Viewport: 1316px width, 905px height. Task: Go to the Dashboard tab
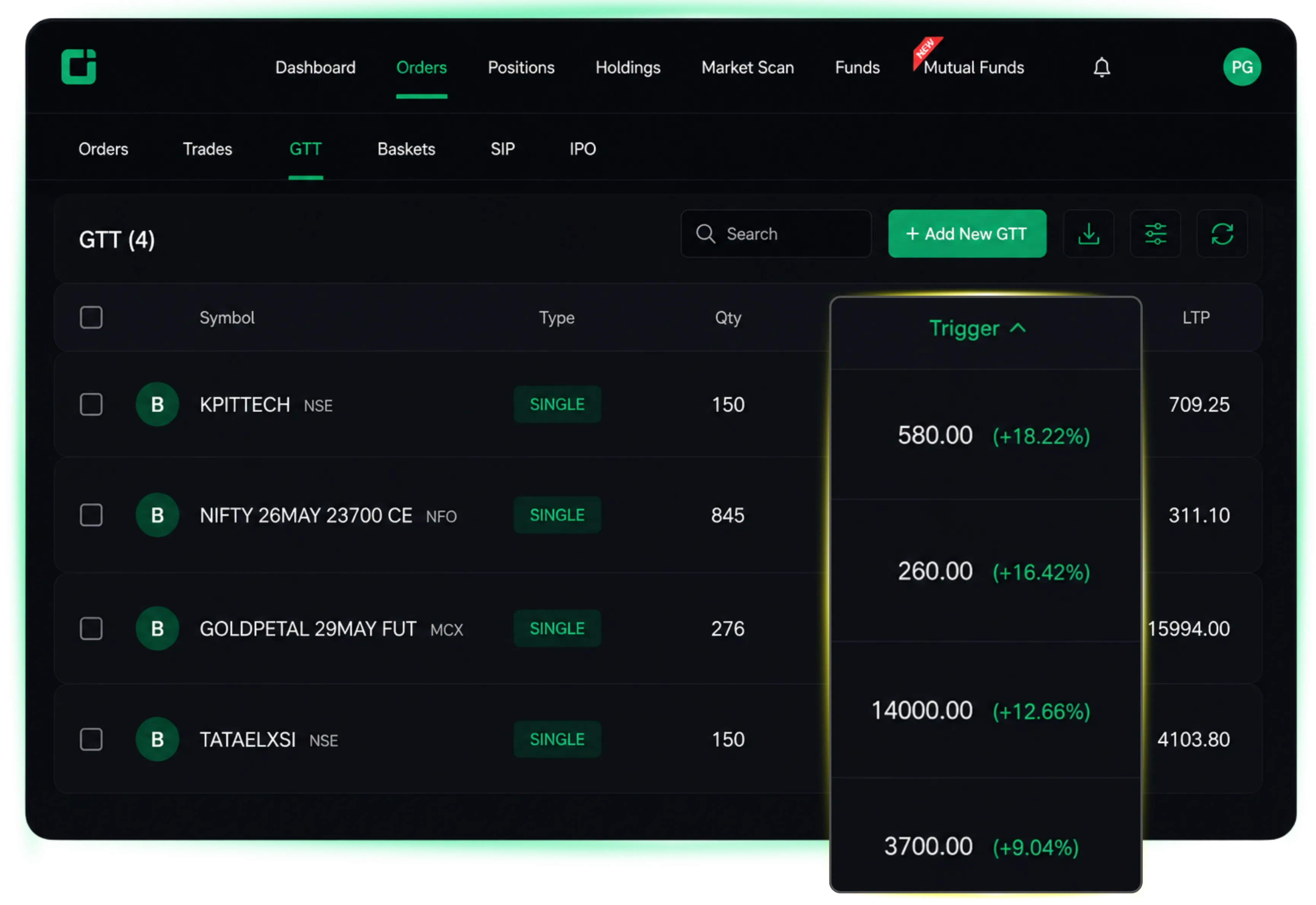(x=315, y=67)
